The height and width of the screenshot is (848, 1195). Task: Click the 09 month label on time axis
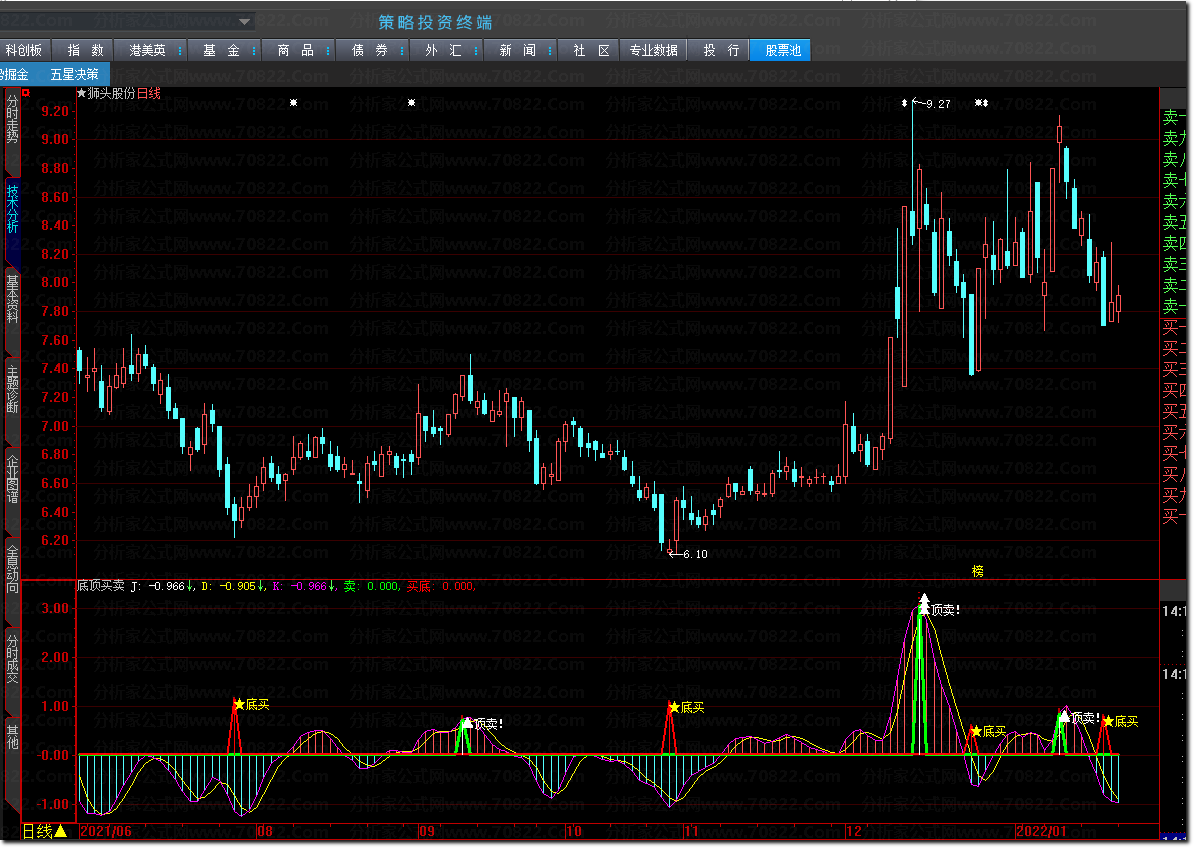pos(427,831)
